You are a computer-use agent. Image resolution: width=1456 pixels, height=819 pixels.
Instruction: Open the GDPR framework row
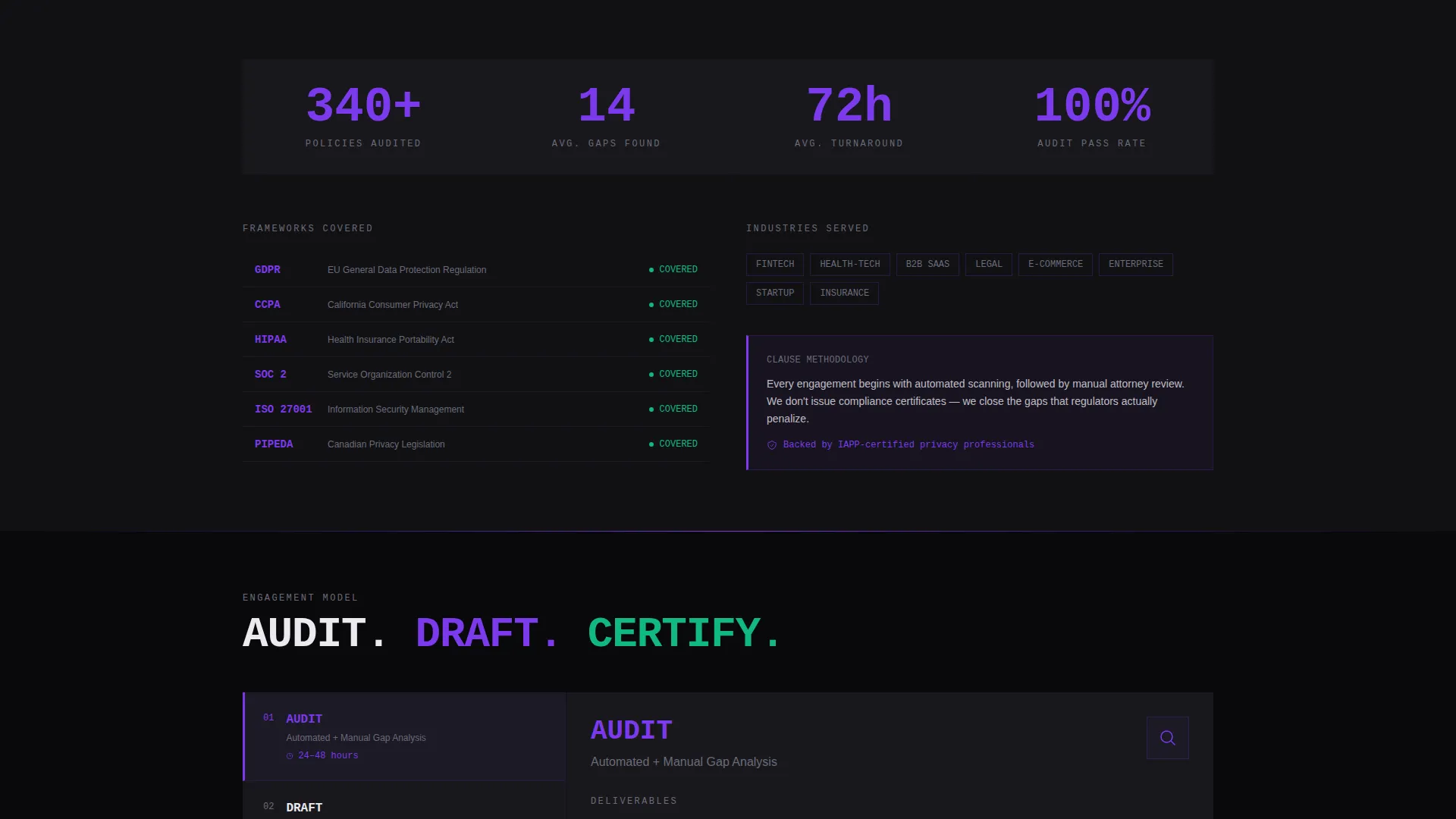[x=476, y=270]
